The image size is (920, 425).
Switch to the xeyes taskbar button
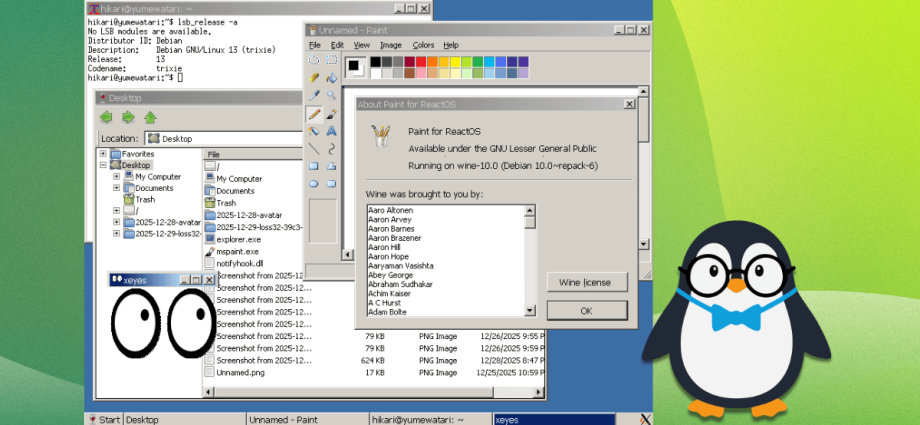[554, 419]
